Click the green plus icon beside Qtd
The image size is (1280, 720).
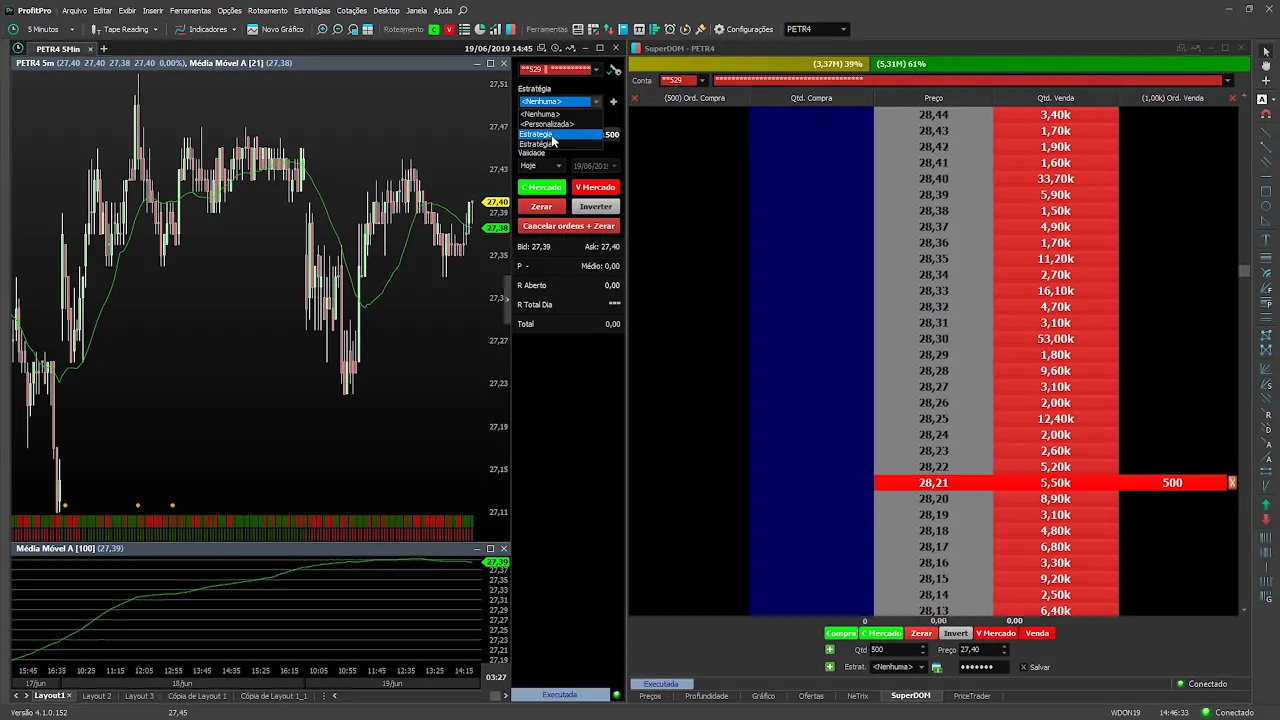point(830,649)
